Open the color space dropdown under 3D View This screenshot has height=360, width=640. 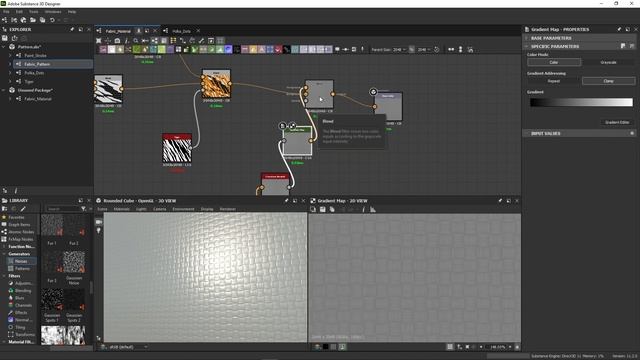click(128, 347)
